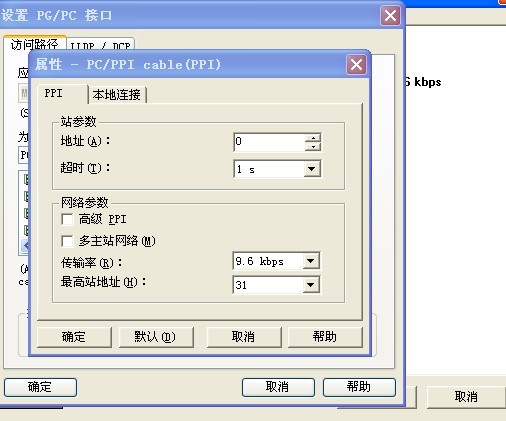Click 帮助 in the PG/PC interface window
The height and width of the screenshot is (421, 506).
click(359, 387)
